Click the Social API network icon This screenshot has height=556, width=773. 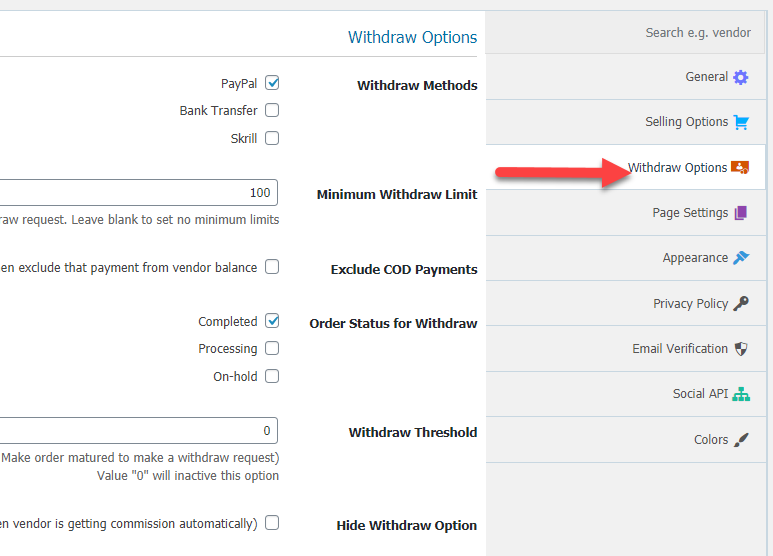[x=741, y=394]
